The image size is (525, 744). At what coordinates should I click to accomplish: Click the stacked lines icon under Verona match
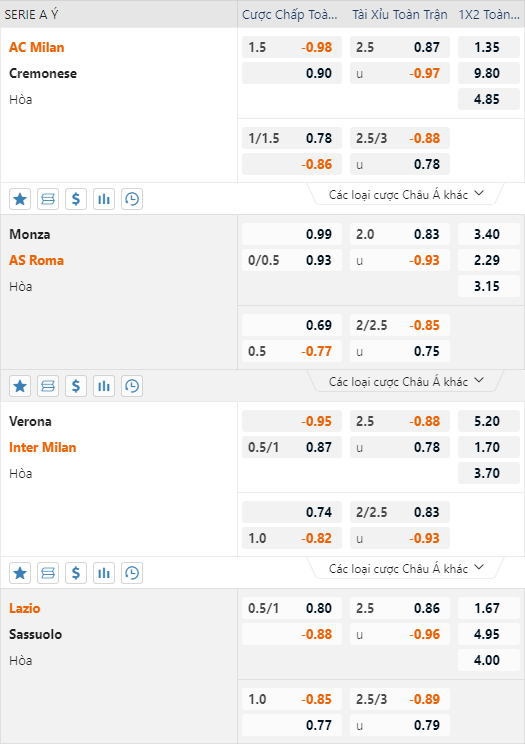tap(48, 573)
